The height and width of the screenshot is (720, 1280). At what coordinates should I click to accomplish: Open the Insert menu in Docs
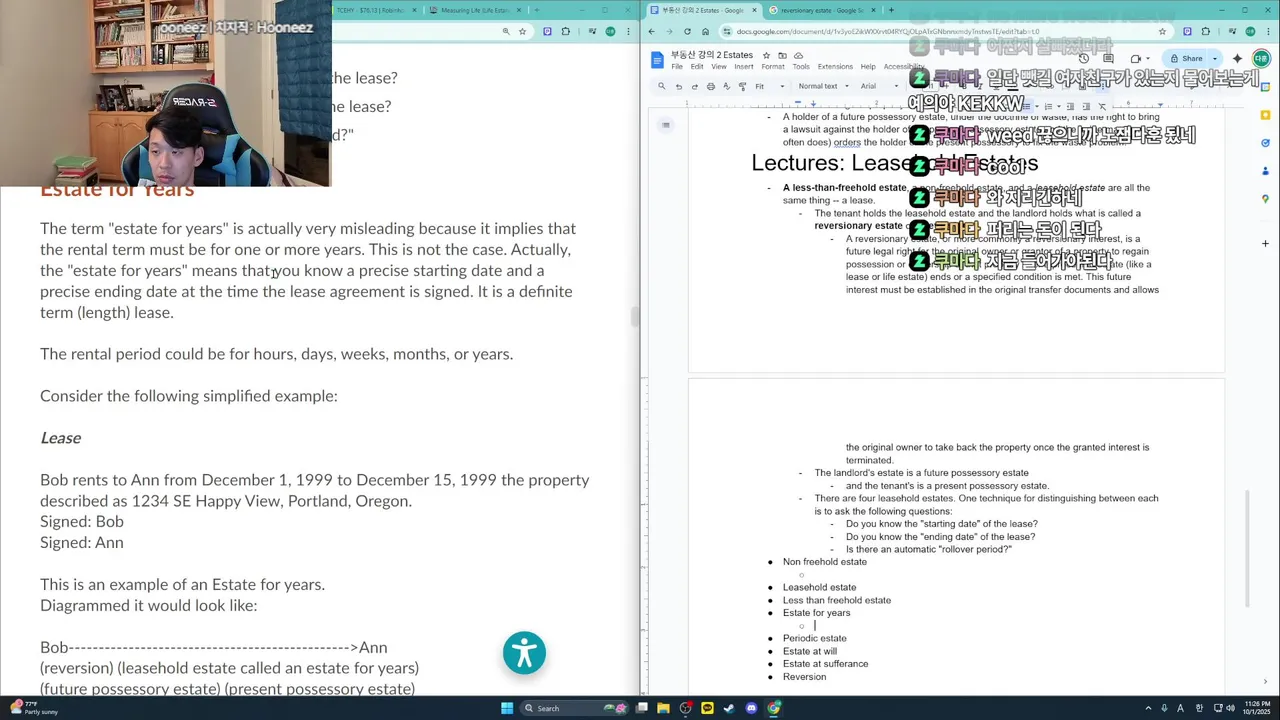point(744,67)
